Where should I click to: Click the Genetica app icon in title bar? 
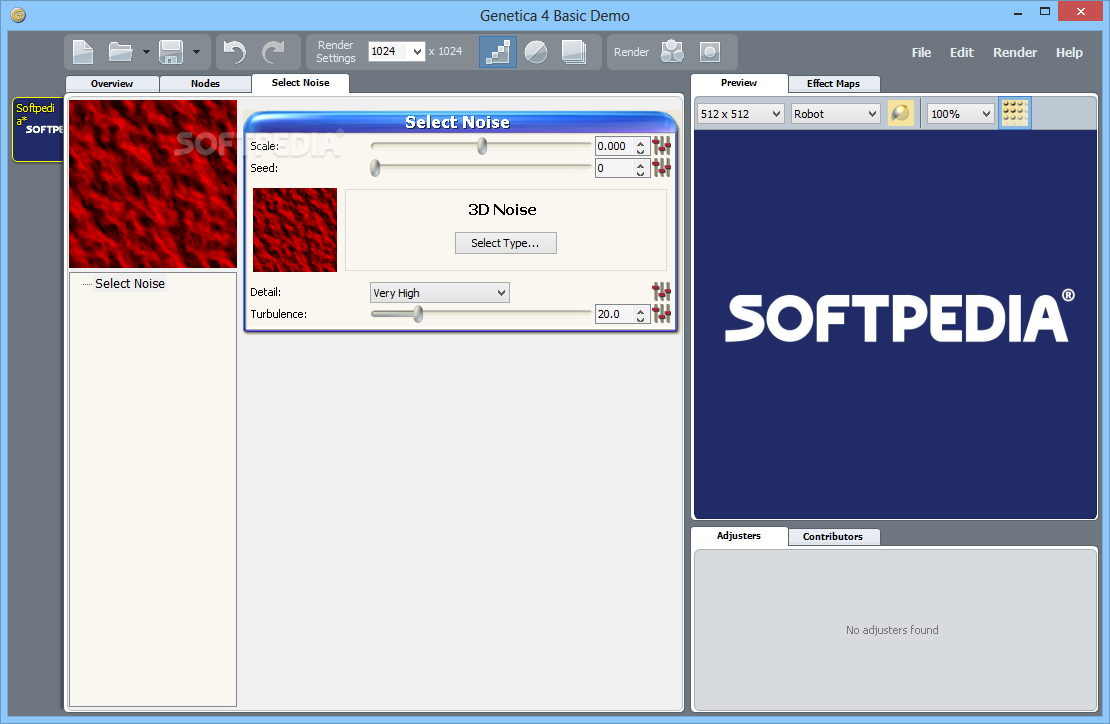pos(18,14)
